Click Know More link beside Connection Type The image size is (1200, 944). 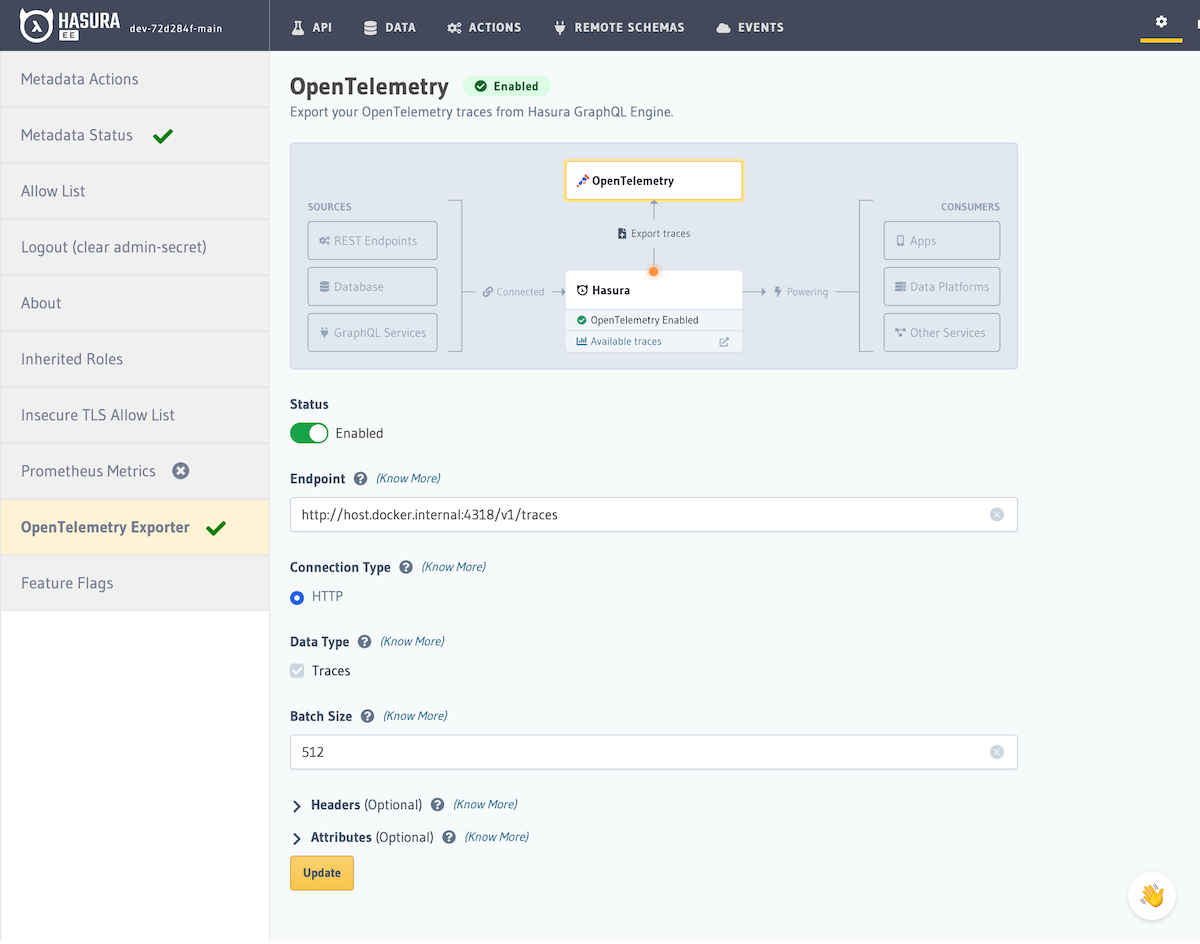click(454, 567)
